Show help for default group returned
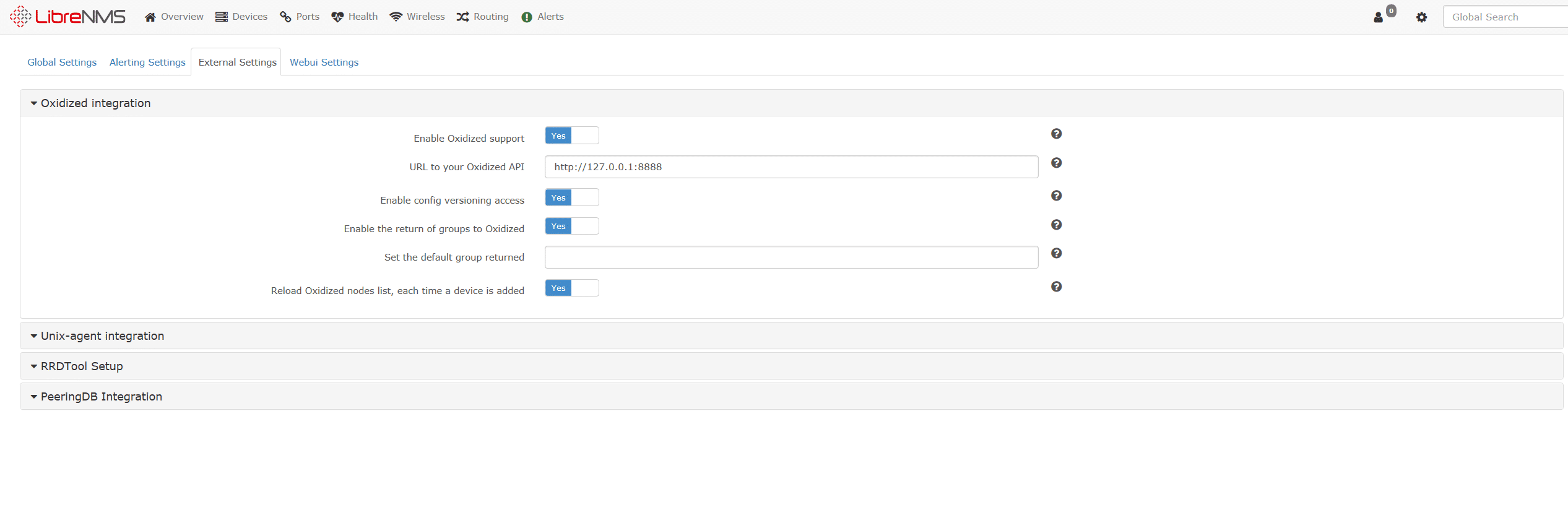1568x515 pixels. [1057, 253]
